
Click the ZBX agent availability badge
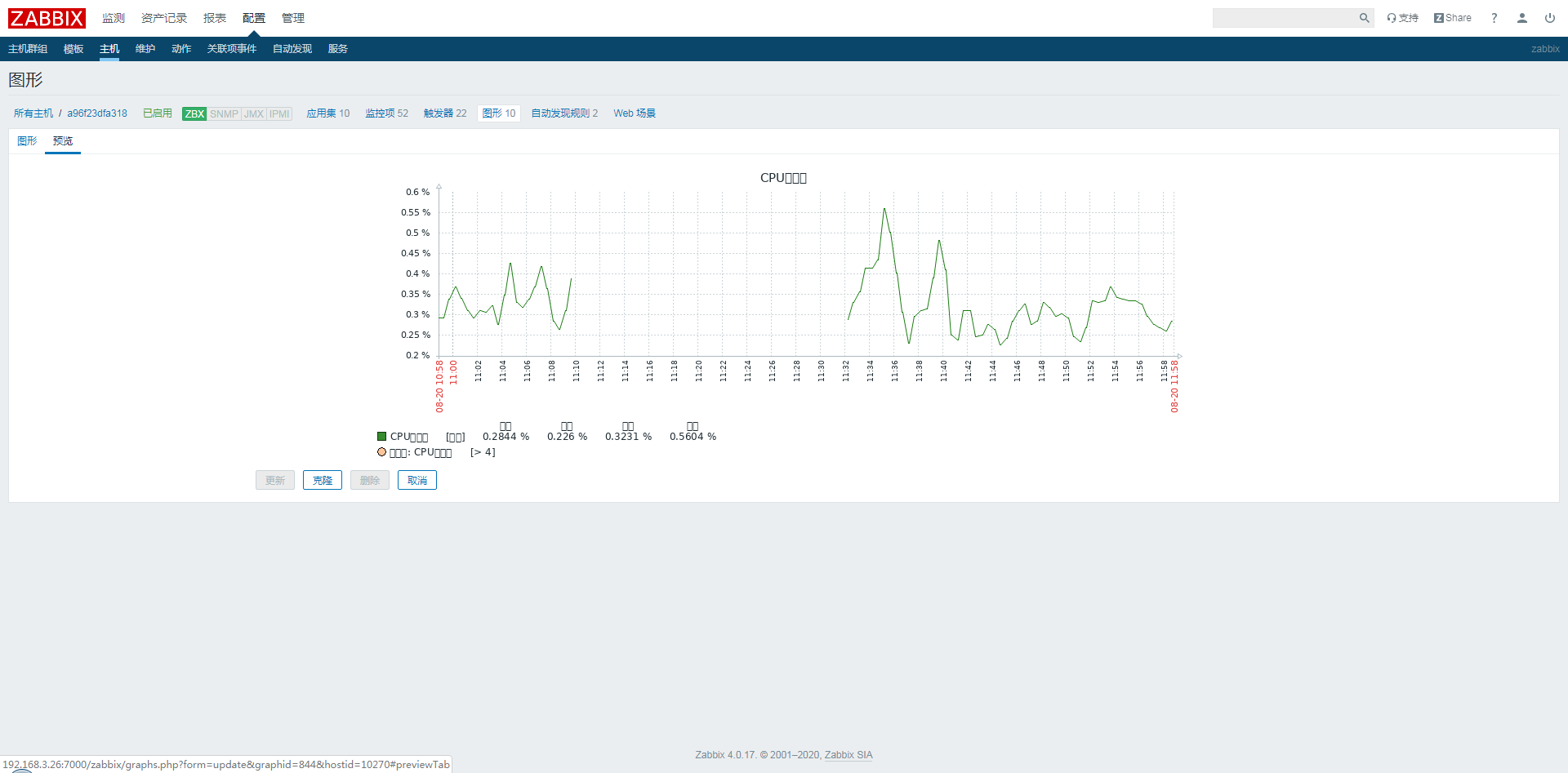coord(194,113)
